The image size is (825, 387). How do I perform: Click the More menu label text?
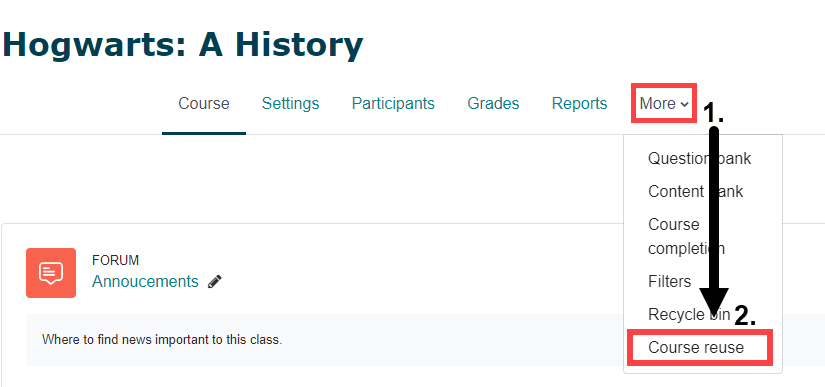click(x=658, y=104)
